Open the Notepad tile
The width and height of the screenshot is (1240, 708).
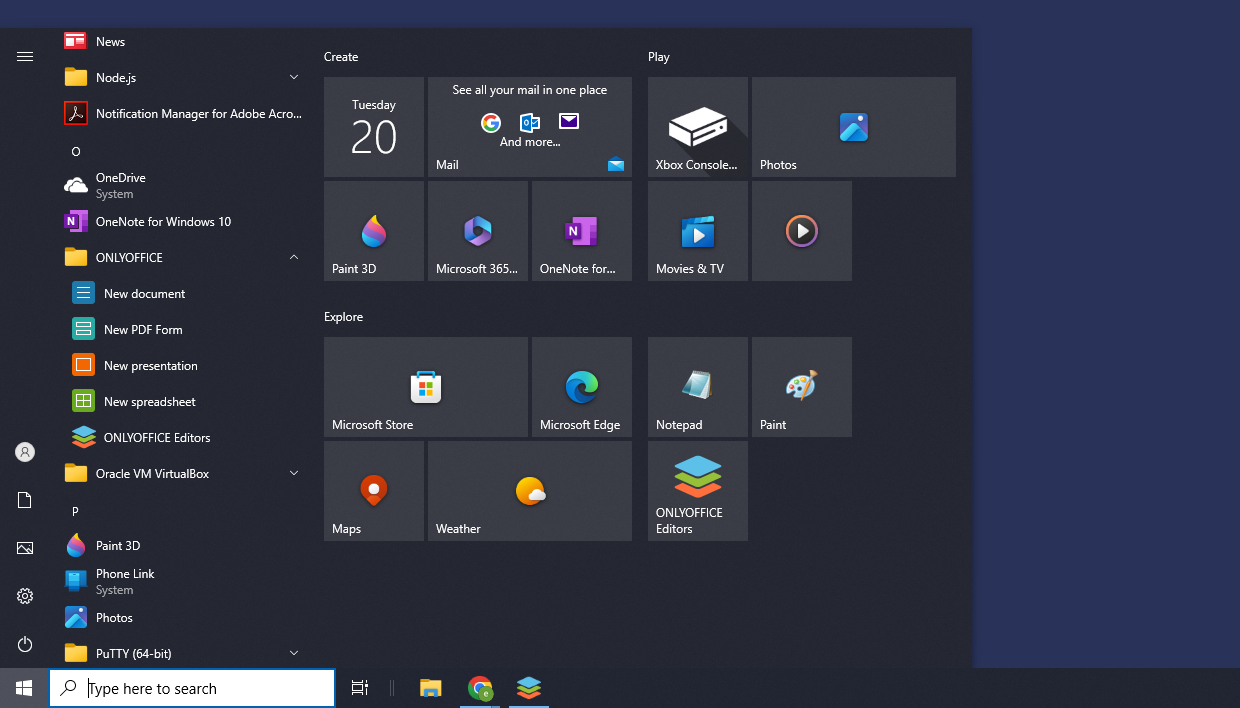pyautogui.click(x=698, y=387)
